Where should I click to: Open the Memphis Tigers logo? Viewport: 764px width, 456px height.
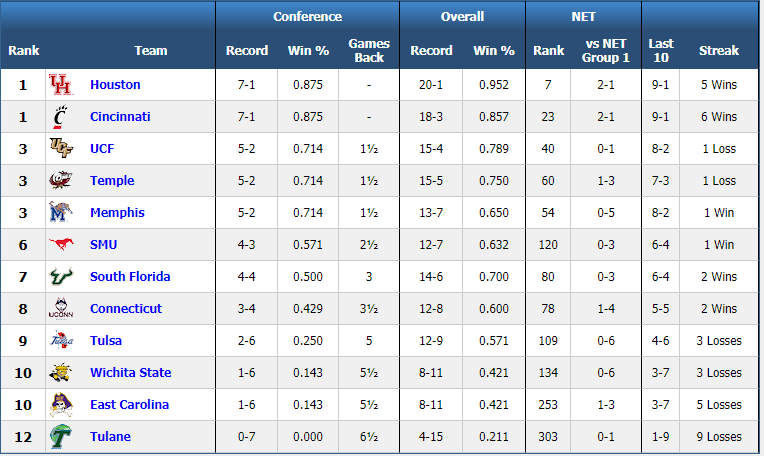[x=61, y=212]
